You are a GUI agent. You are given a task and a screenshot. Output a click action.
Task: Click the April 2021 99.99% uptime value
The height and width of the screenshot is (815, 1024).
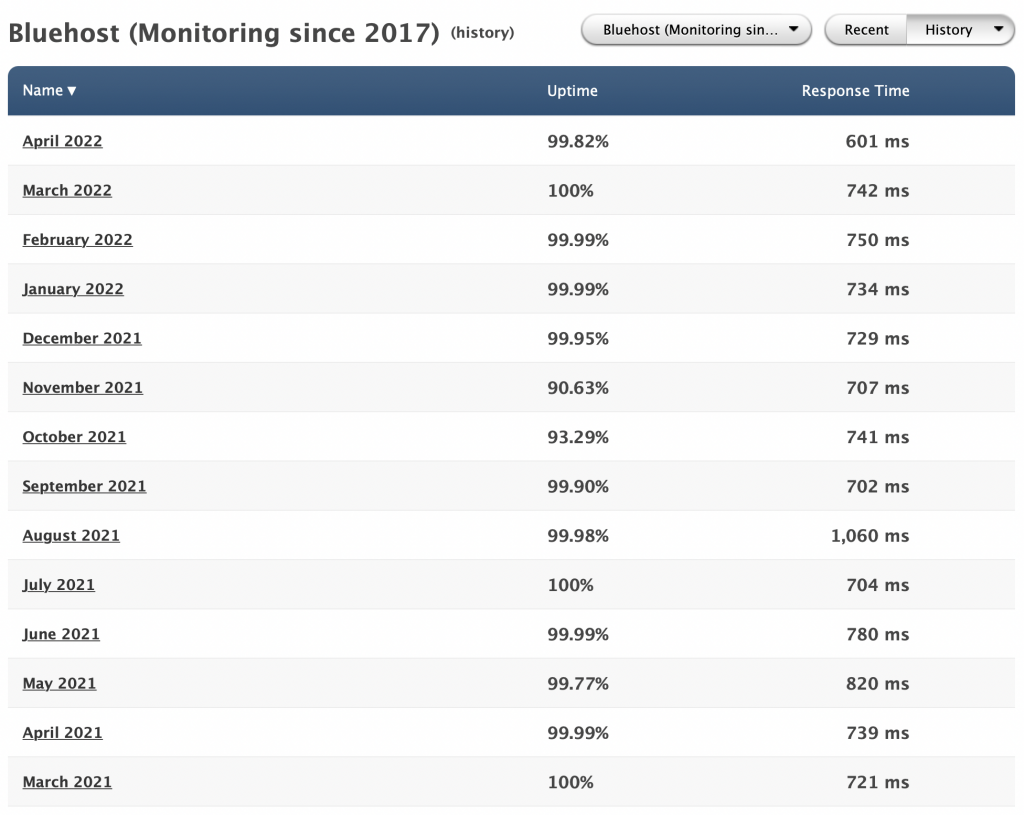pyautogui.click(x=578, y=733)
